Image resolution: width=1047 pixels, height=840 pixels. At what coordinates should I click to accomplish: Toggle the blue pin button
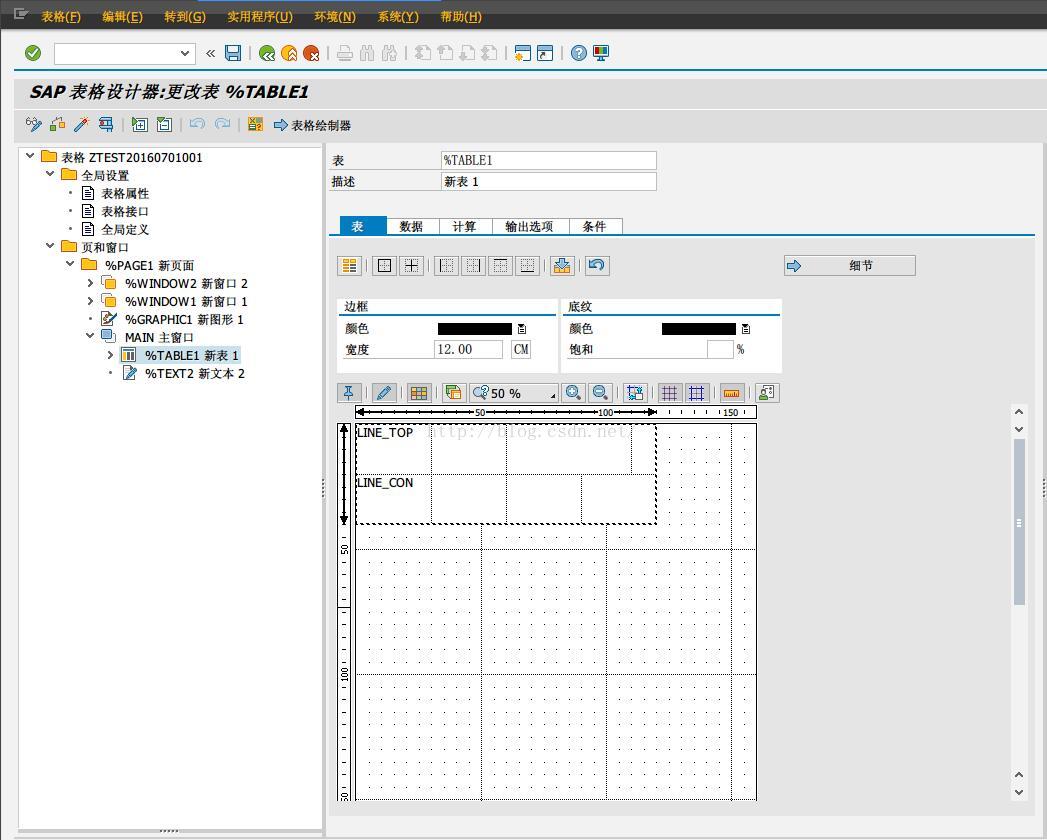(349, 393)
